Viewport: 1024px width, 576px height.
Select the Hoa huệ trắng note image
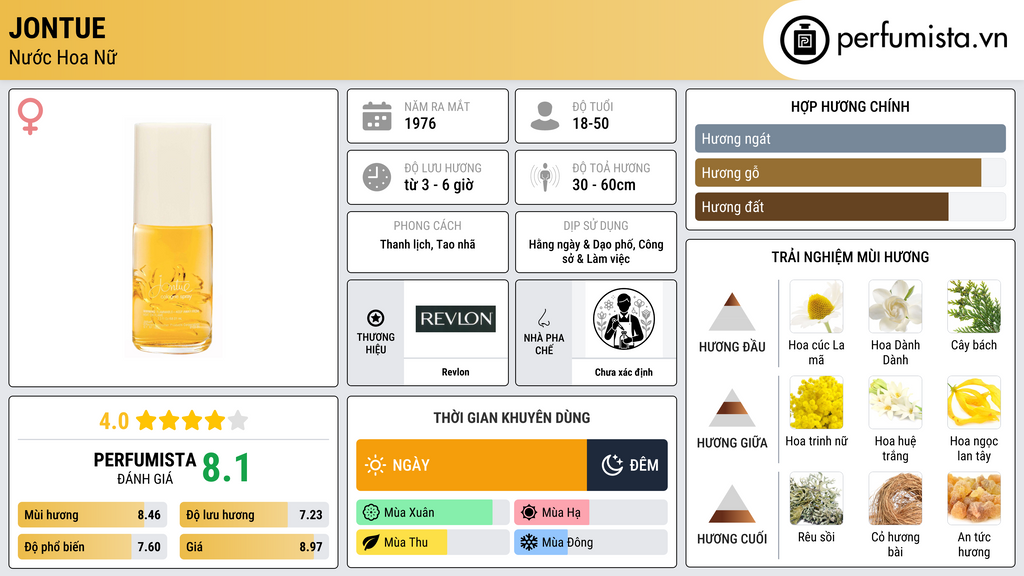click(895, 403)
